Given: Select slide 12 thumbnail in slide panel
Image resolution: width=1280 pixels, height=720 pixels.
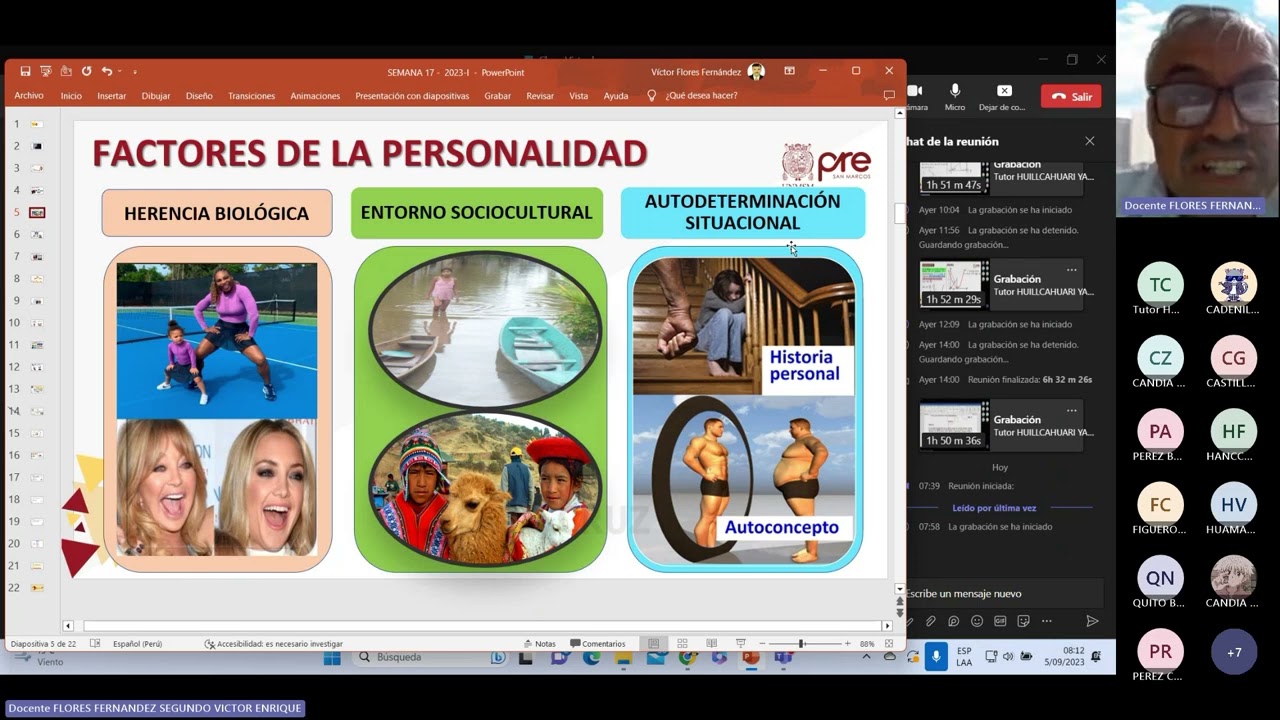Looking at the screenshot, I should coord(37,367).
